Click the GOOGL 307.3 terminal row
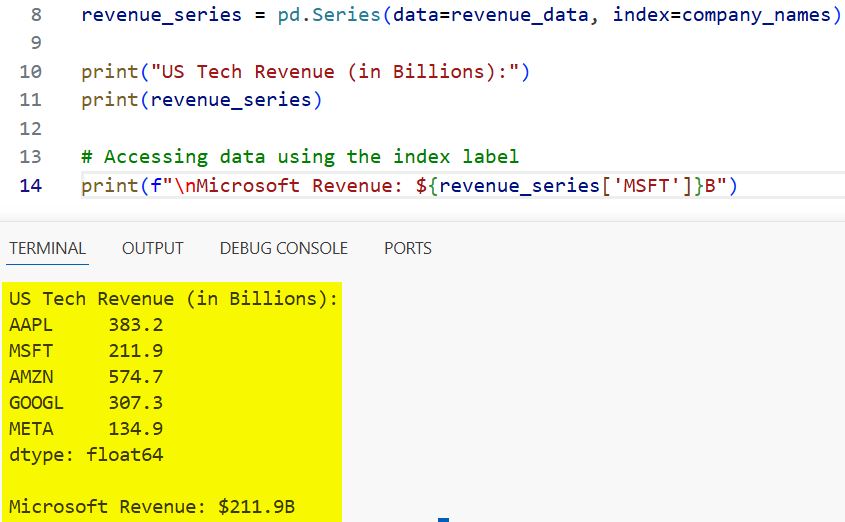The image size is (845, 522). click(x=86, y=402)
